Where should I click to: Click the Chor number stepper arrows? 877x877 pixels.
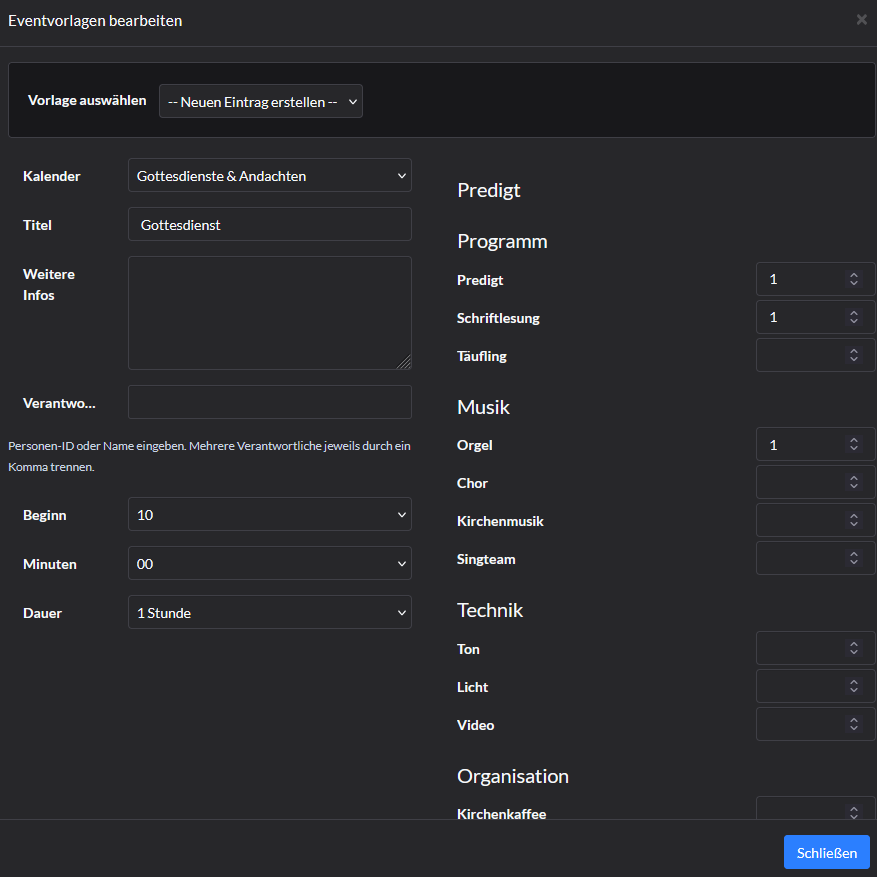pyautogui.click(x=854, y=482)
